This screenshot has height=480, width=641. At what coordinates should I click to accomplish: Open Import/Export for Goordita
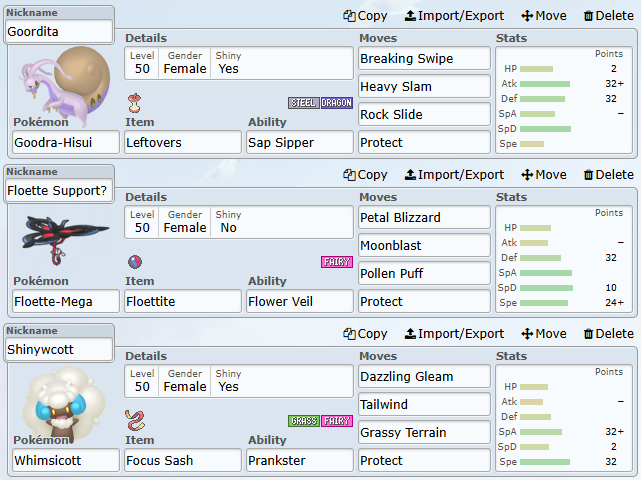tap(454, 16)
